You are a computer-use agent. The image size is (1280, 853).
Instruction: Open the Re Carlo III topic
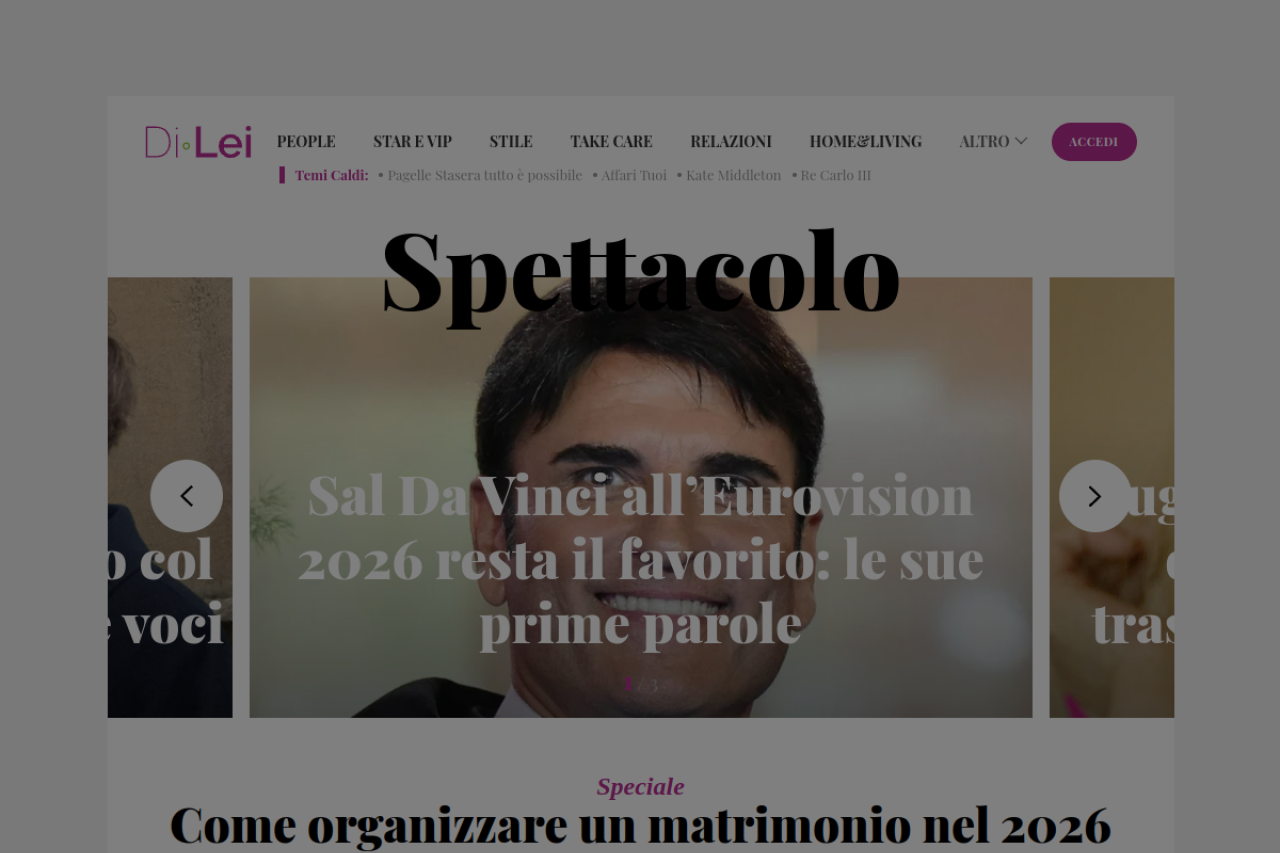coord(835,175)
